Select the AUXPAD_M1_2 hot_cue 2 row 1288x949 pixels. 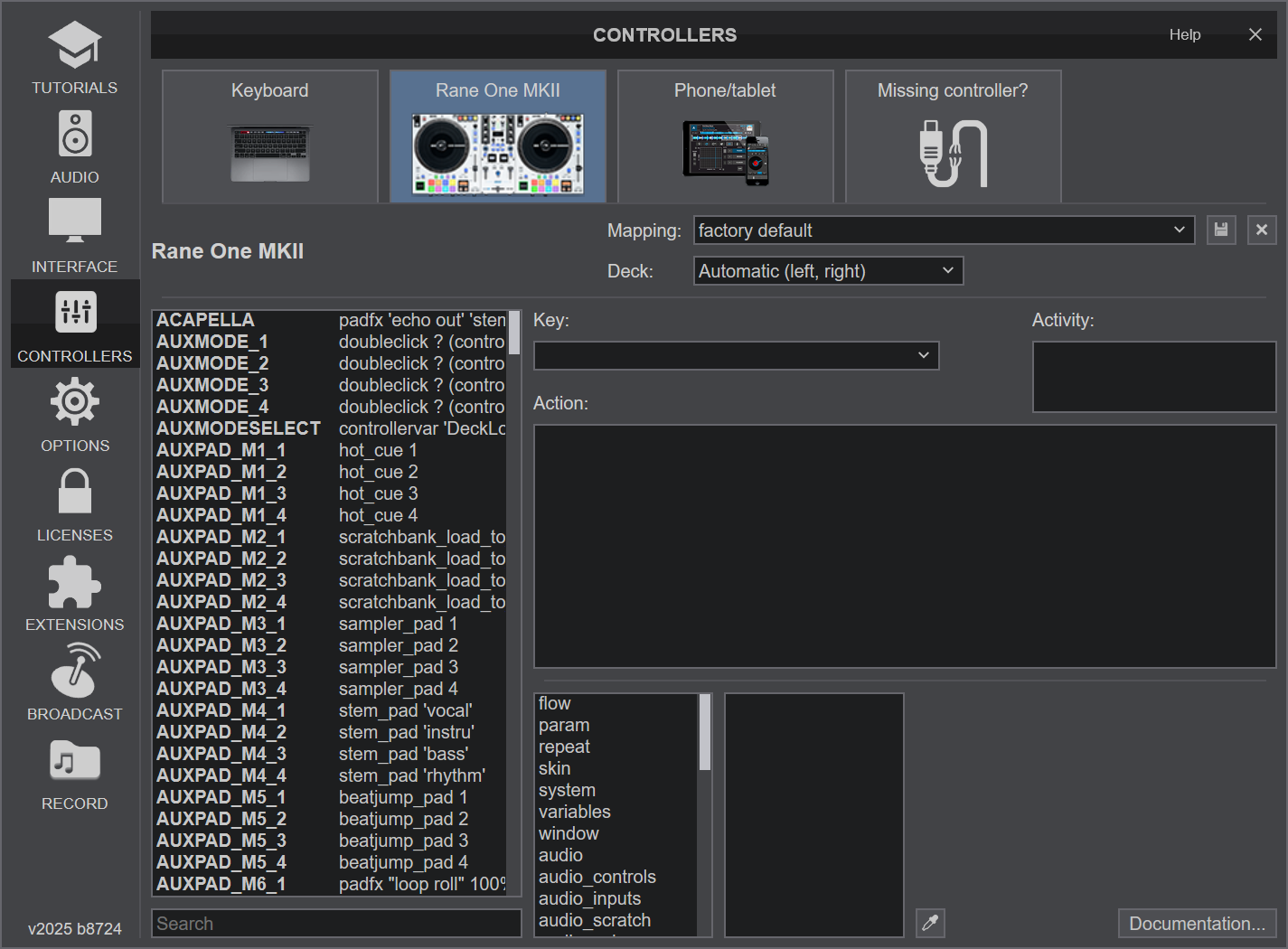pyautogui.click(x=331, y=472)
